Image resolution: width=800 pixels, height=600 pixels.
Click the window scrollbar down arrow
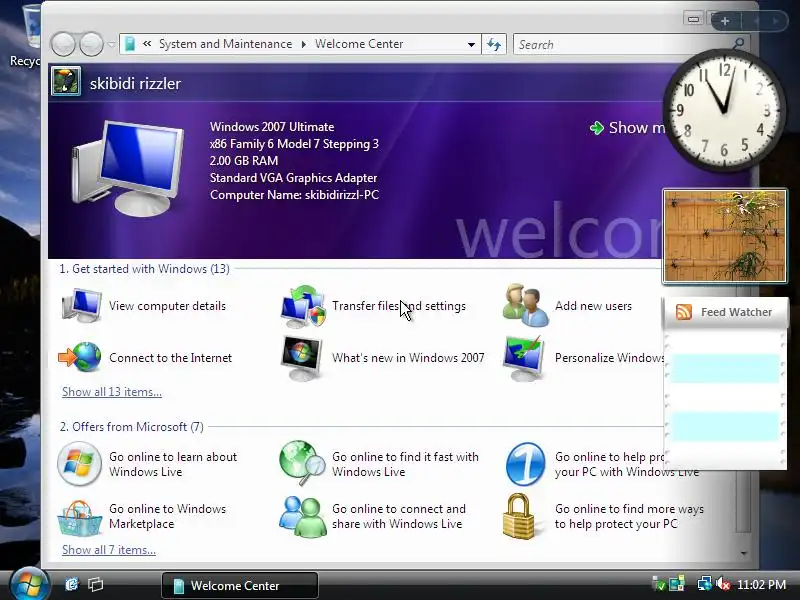[x=743, y=553]
